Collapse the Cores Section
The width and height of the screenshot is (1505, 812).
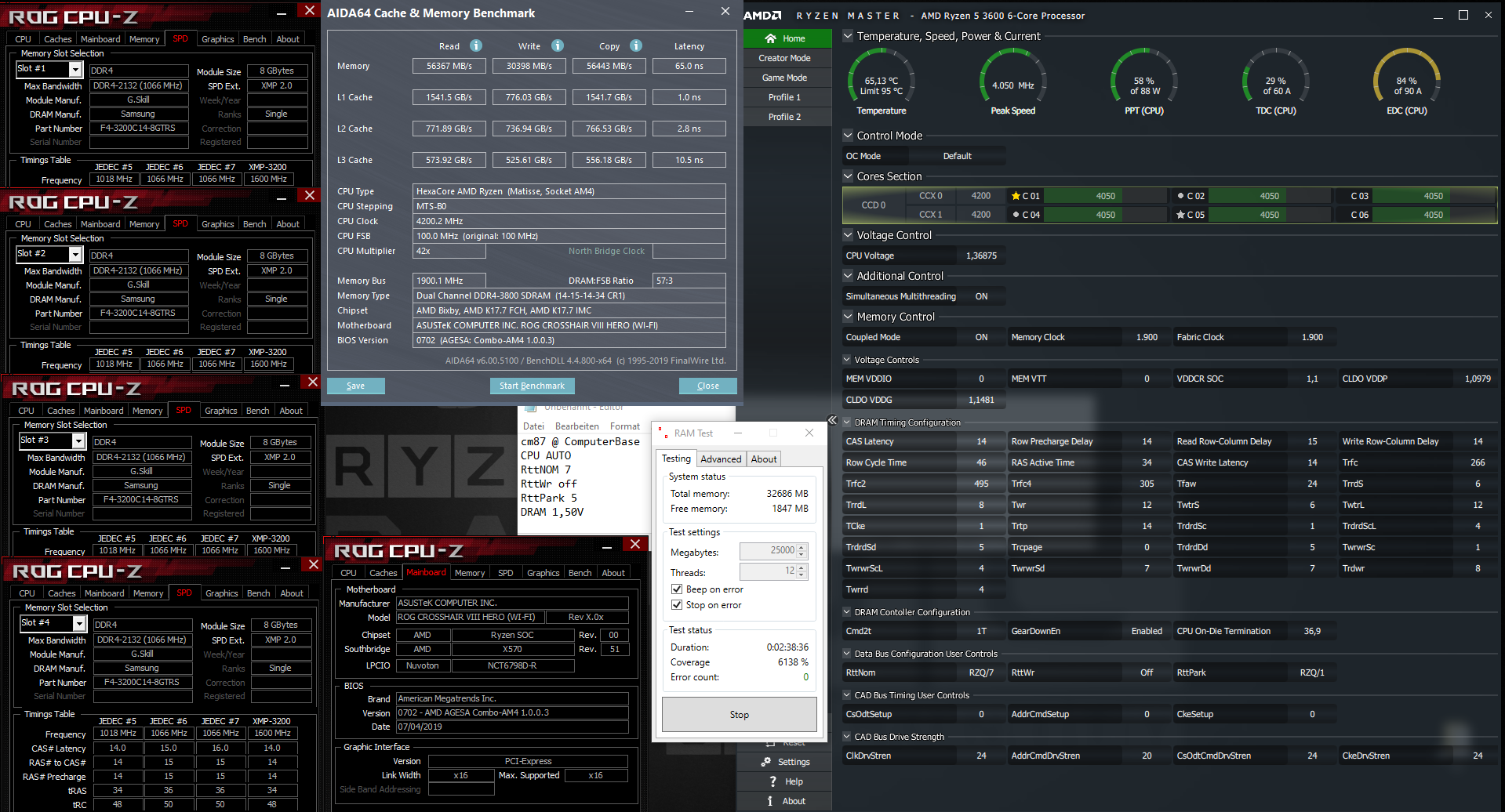[x=848, y=176]
